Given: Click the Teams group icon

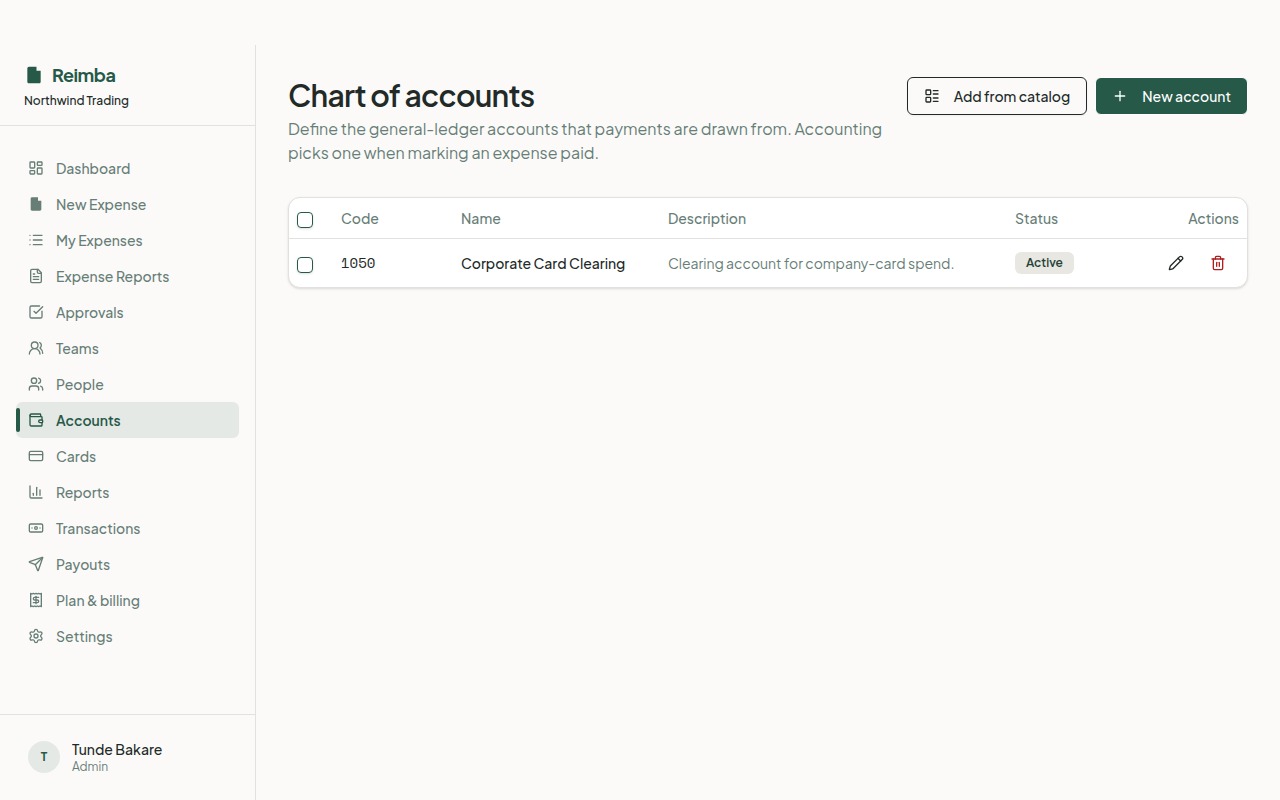Looking at the screenshot, I should (x=36, y=348).
